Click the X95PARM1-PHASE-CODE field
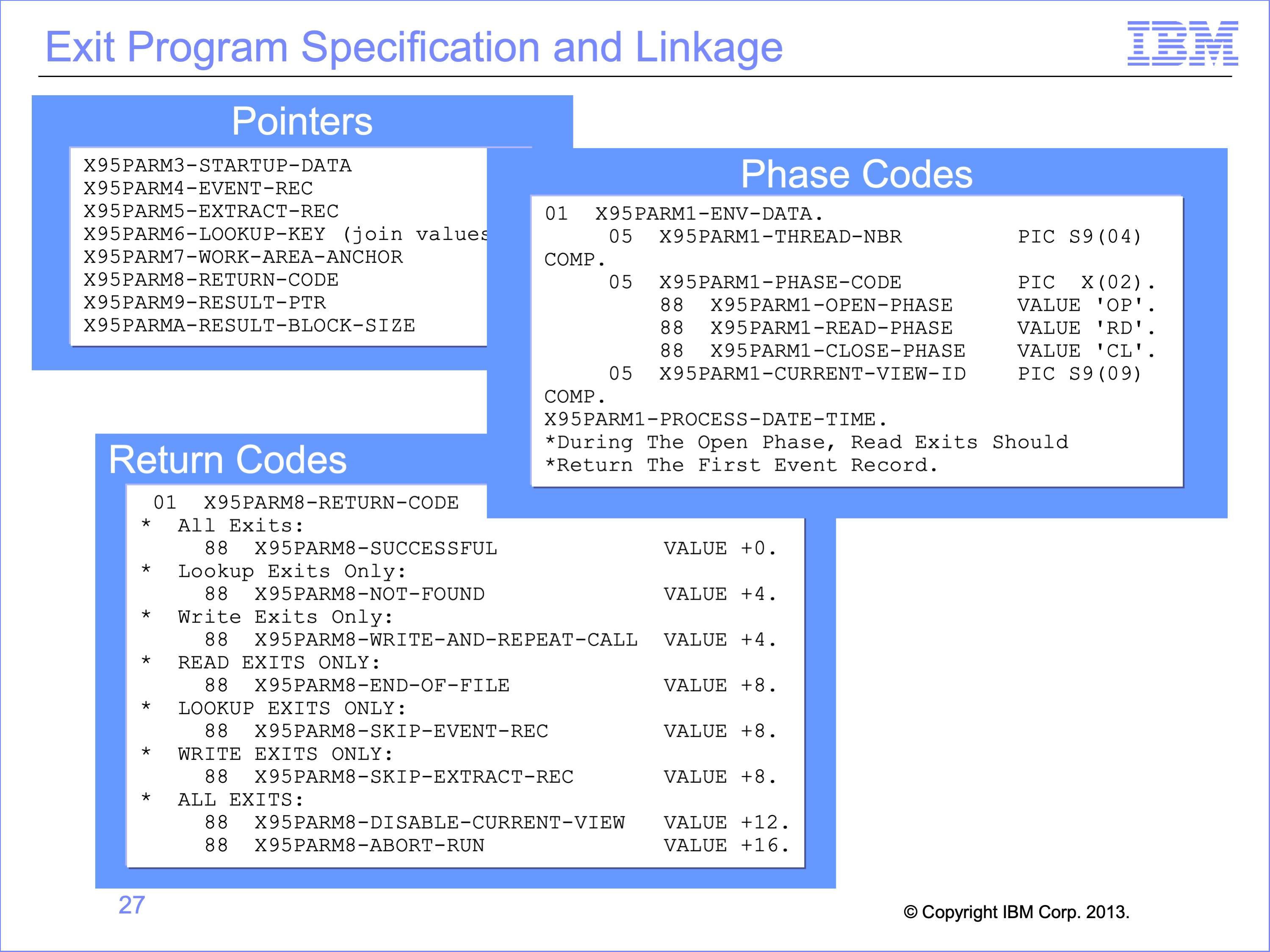The height and width of the screenshot is (952, 1270). (780, 283)
